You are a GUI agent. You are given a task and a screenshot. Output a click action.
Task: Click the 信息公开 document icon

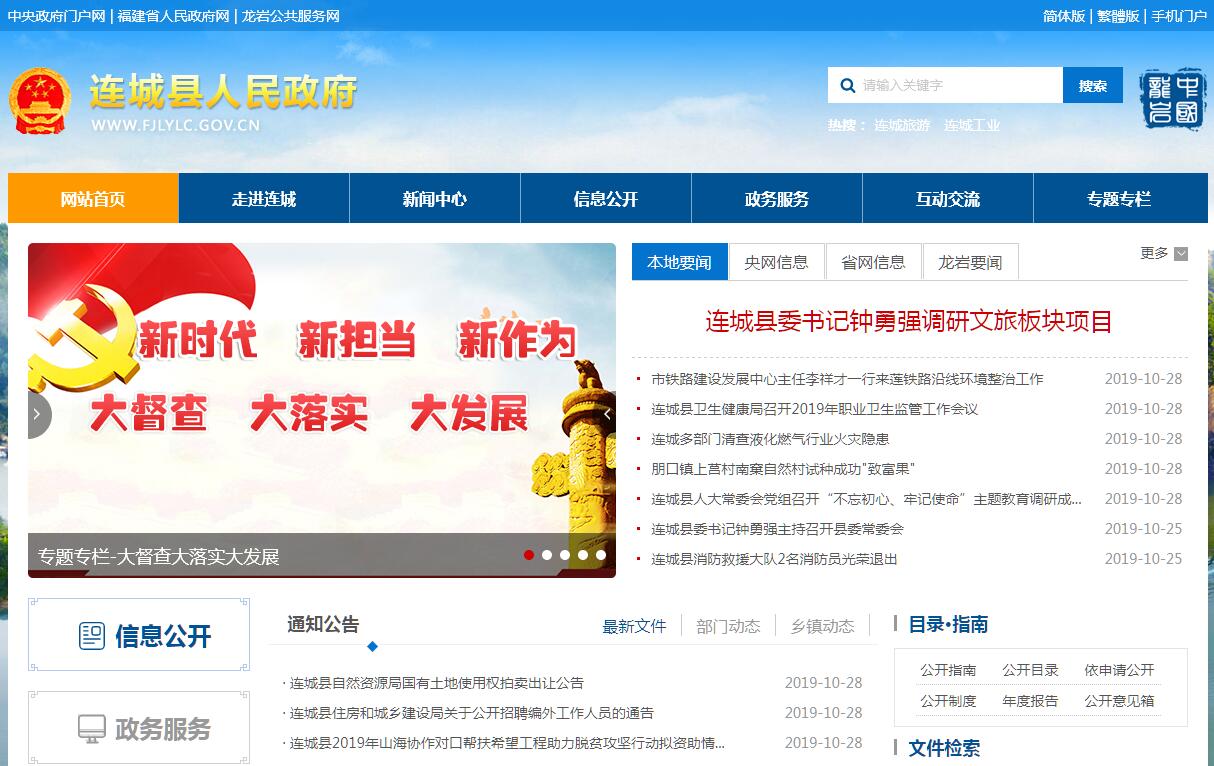(92, 636)
